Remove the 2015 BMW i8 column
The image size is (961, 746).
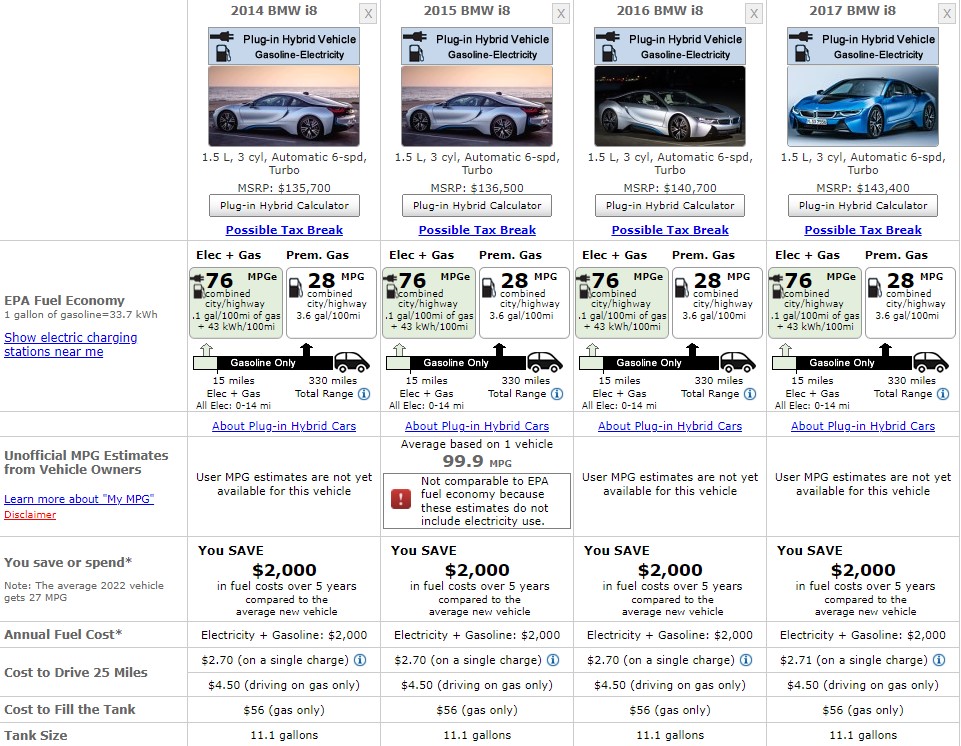click(561, 13)
